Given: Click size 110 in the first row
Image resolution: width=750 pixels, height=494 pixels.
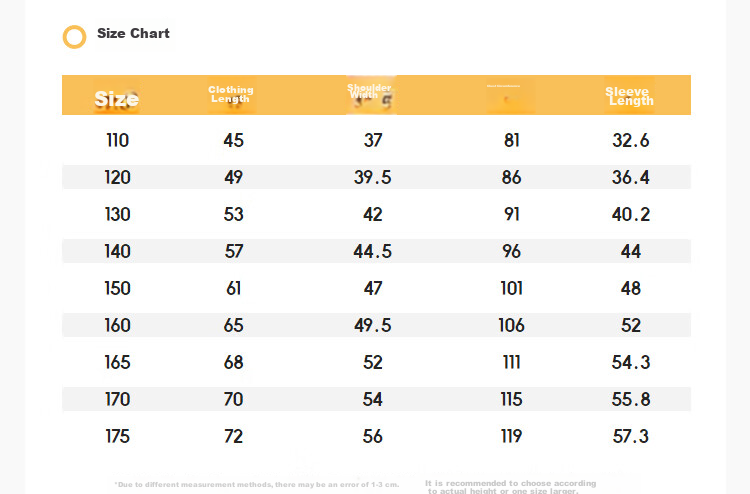Looking at the screenshot, I should click(118, 140).
